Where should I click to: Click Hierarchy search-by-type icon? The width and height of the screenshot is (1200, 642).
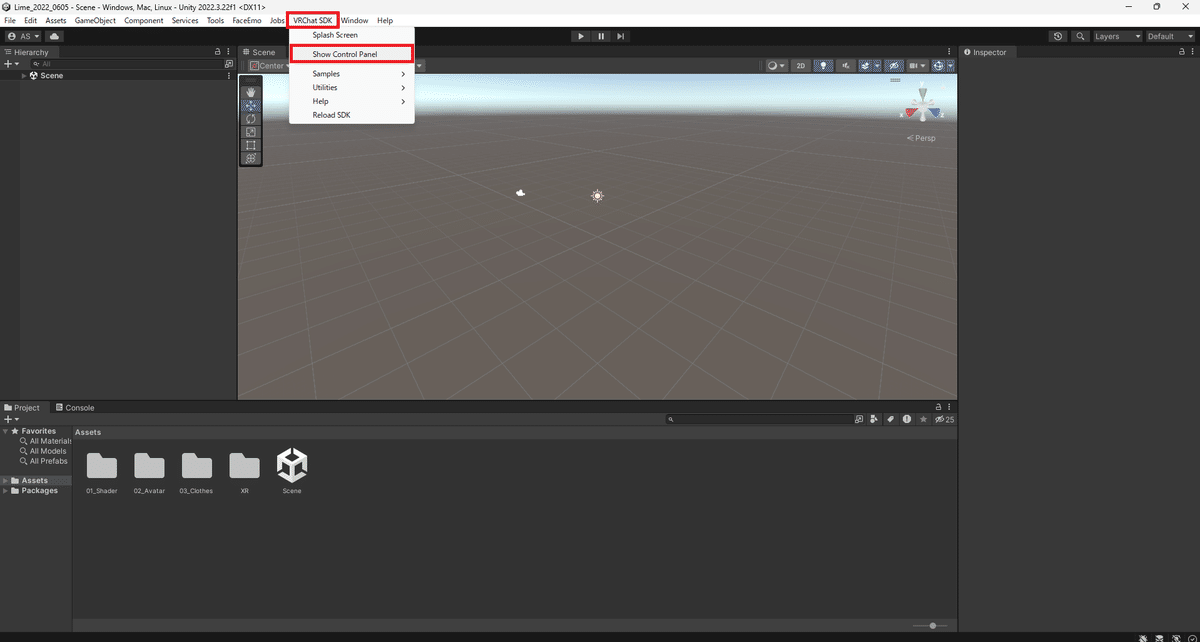click(229, 64)
